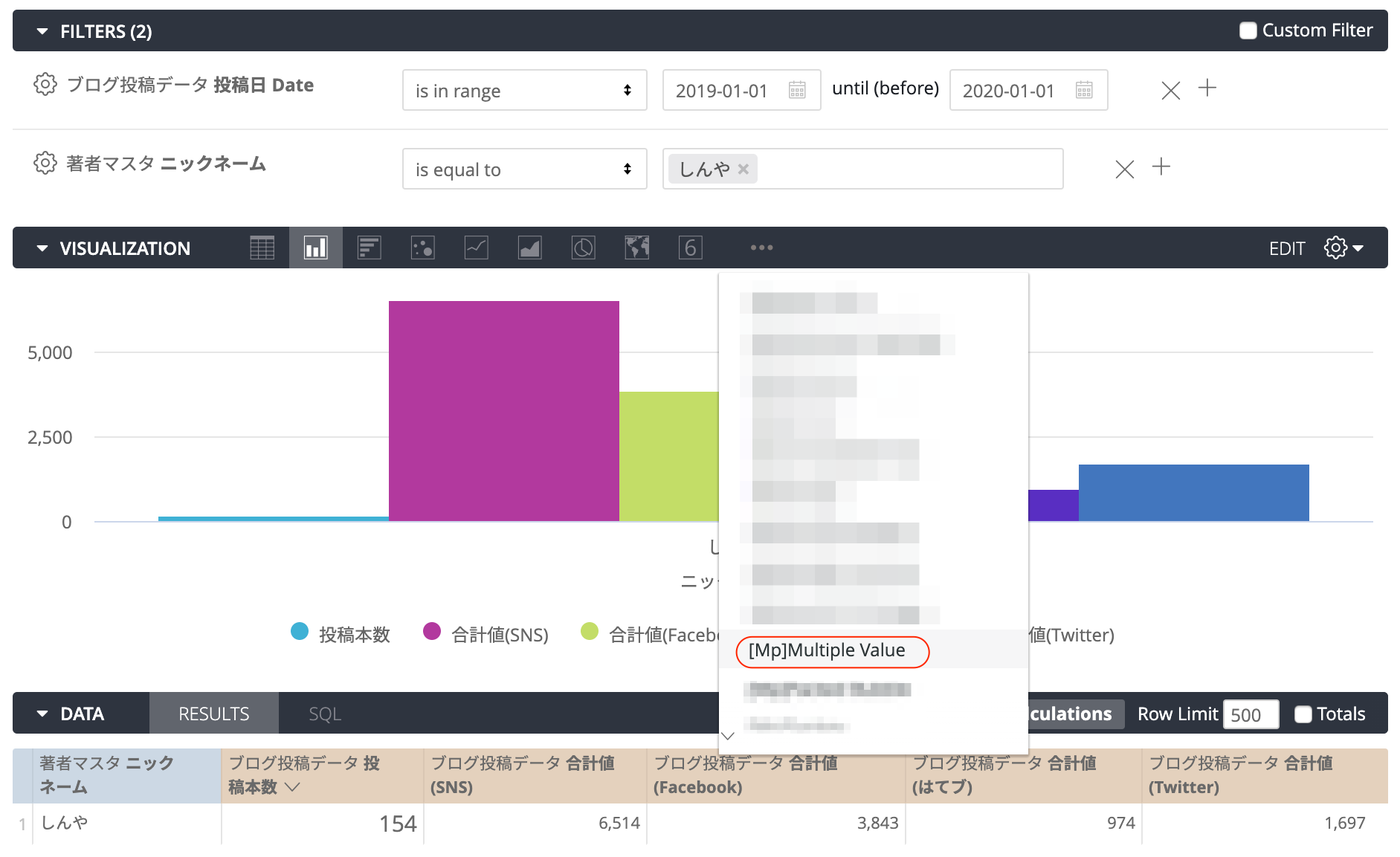Choose the horizontal bar chart visualization
This screenshot has width=1400, height=857.
tap(369, 248)
